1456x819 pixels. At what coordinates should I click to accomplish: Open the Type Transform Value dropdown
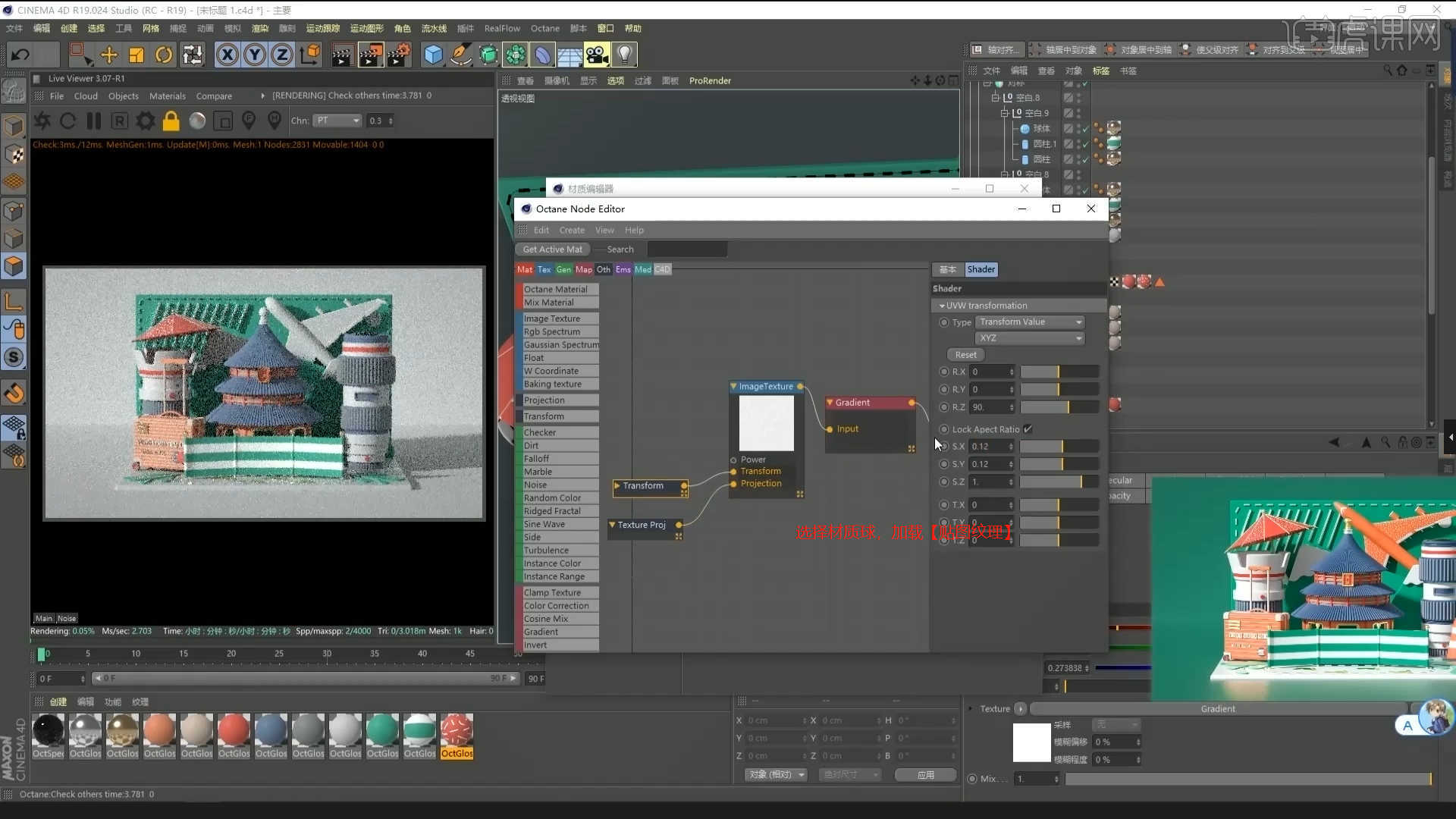pyautogui.click(x=1030, y=322)
